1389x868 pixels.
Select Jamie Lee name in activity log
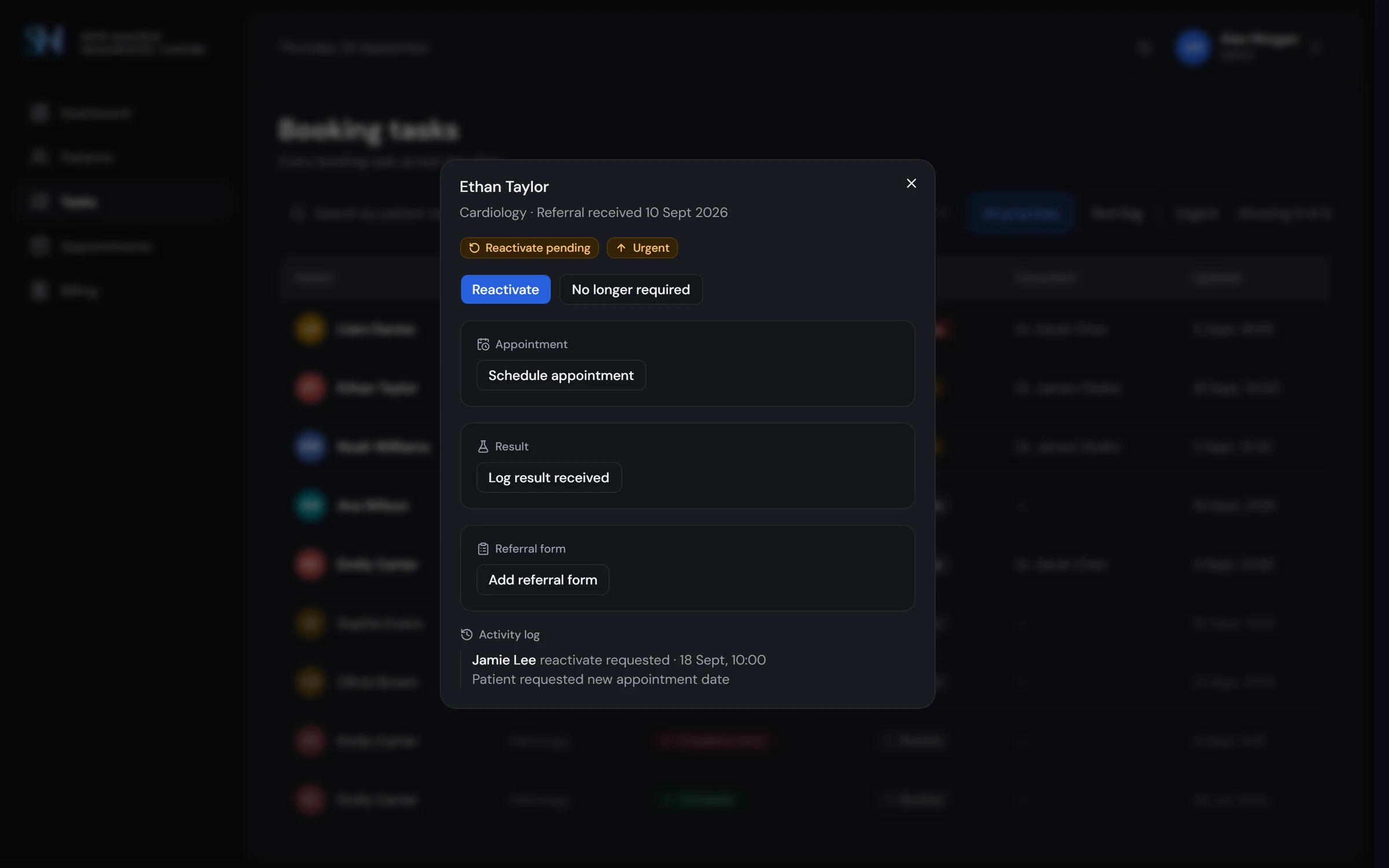tap(504, 660)
